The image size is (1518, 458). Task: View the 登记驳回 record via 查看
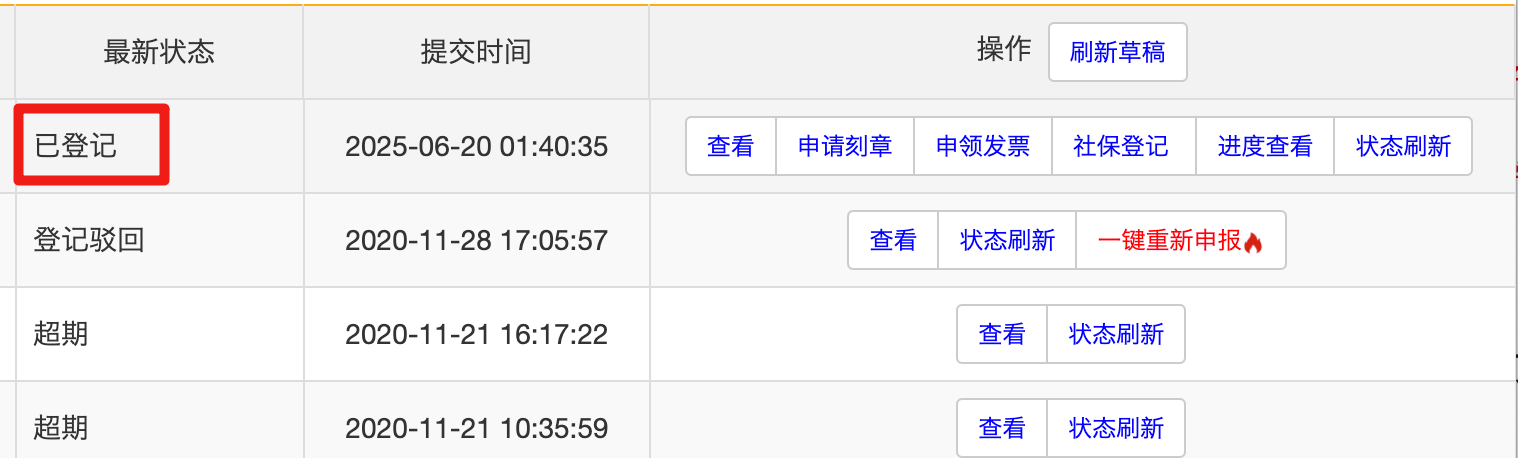click(x=893, y=241)
